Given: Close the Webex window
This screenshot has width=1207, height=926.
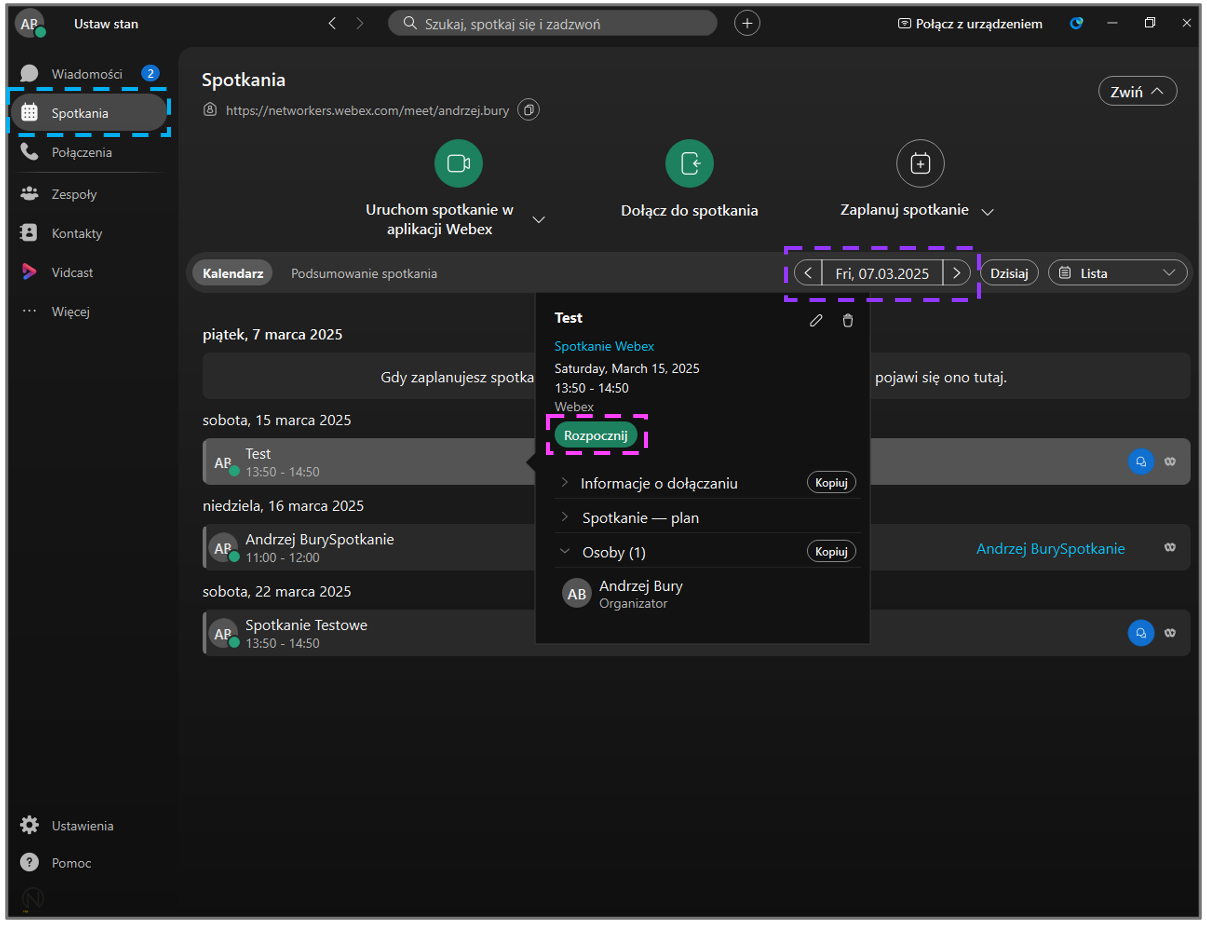Looking at the screenshot, I should pos(1186,23).
